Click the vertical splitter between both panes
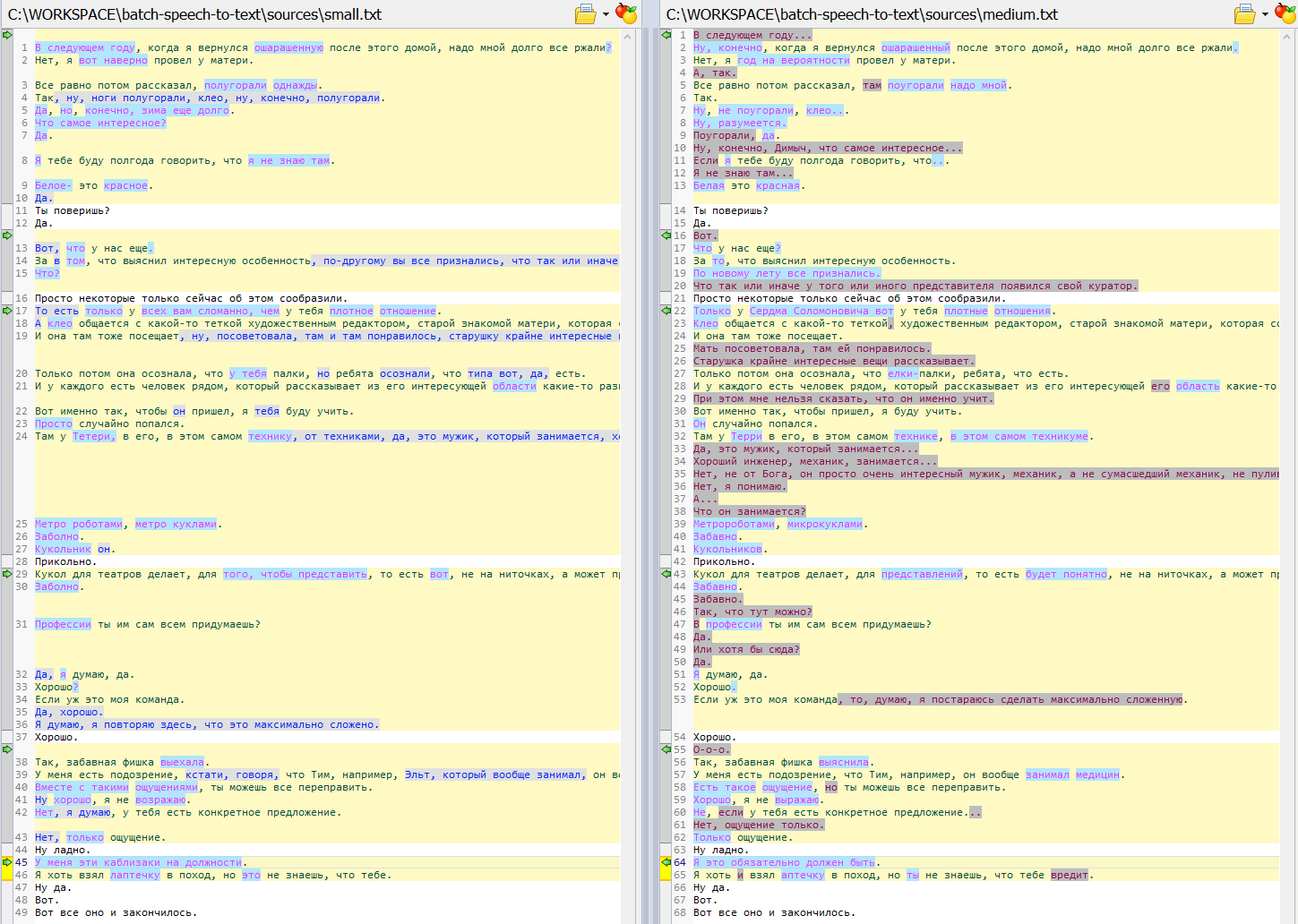Image resolution: width=1298 pixels, height=924 pixels. (x=649, y=448)
